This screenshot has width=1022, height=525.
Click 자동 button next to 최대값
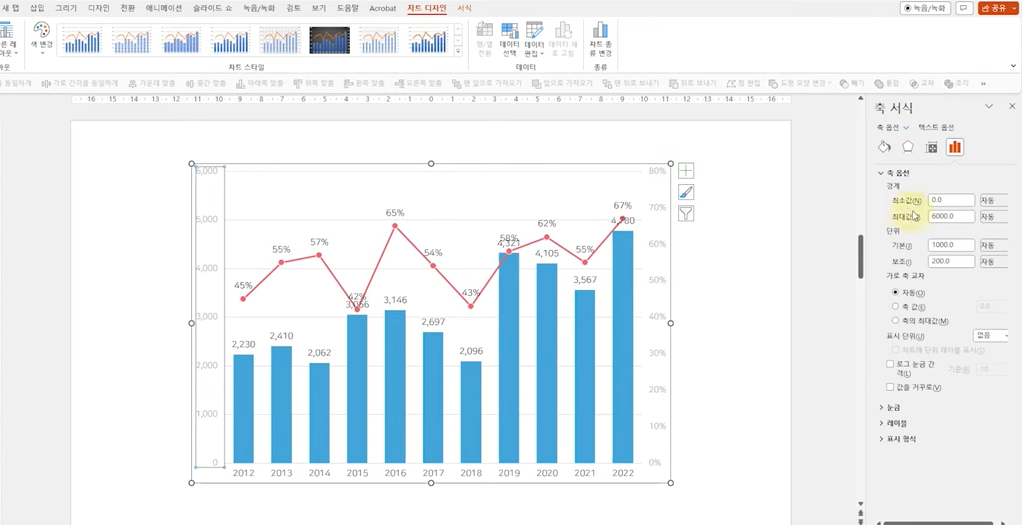994,217
